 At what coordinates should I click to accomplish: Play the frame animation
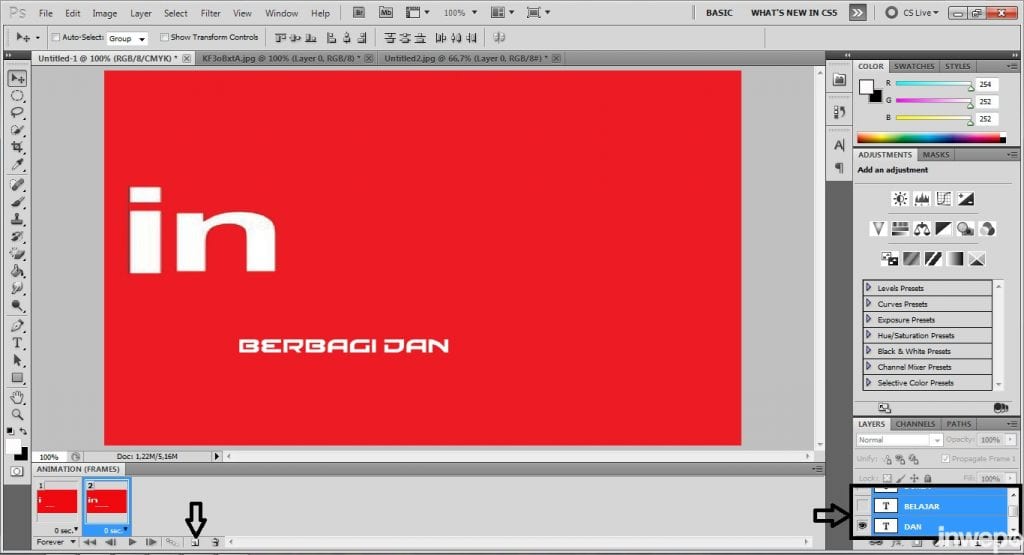(x=131, y=542)
